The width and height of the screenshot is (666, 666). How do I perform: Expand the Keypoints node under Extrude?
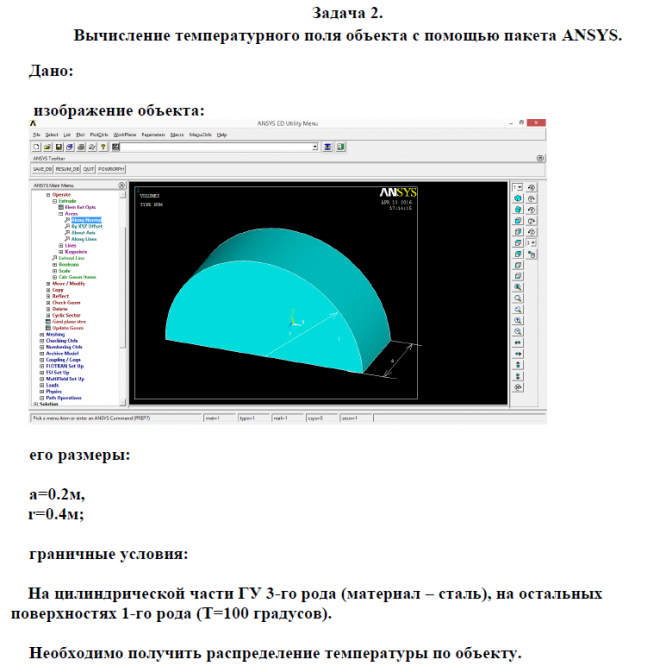pos(61,252)
